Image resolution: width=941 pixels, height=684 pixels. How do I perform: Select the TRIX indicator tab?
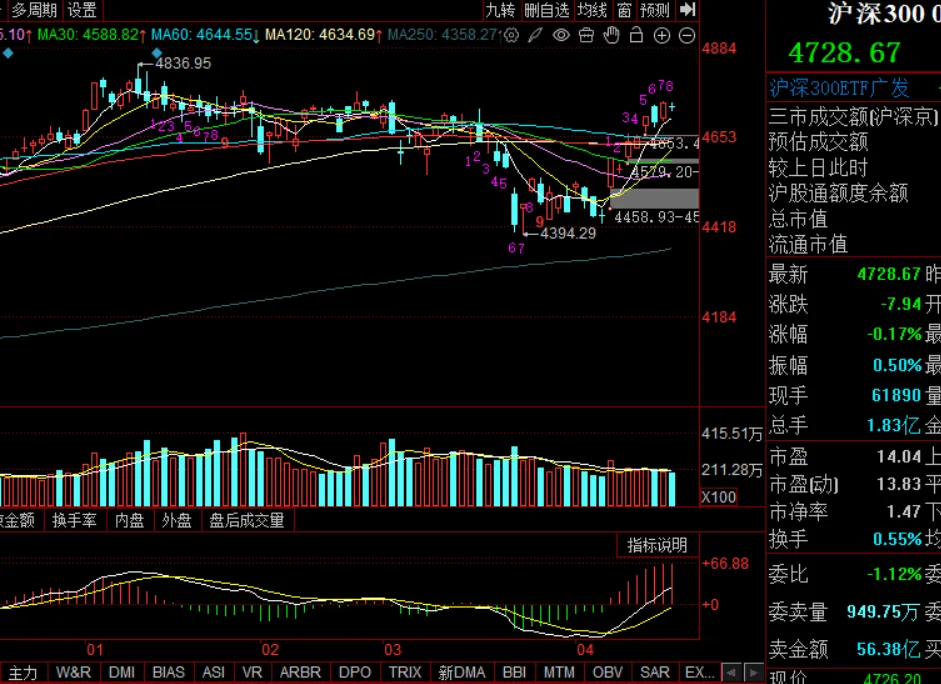coord(404,673)
